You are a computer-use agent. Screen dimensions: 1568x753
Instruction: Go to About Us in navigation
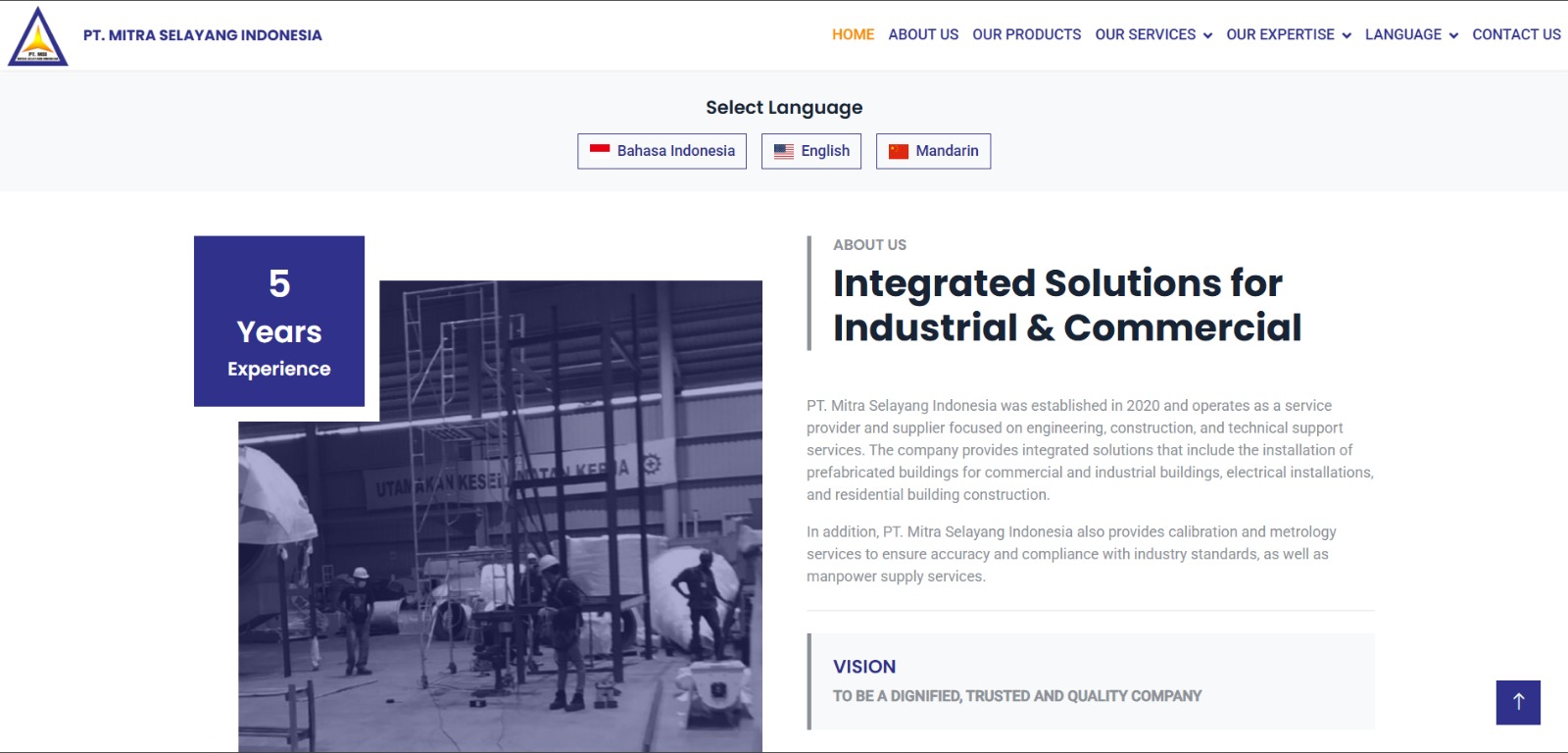click(923, 34)
